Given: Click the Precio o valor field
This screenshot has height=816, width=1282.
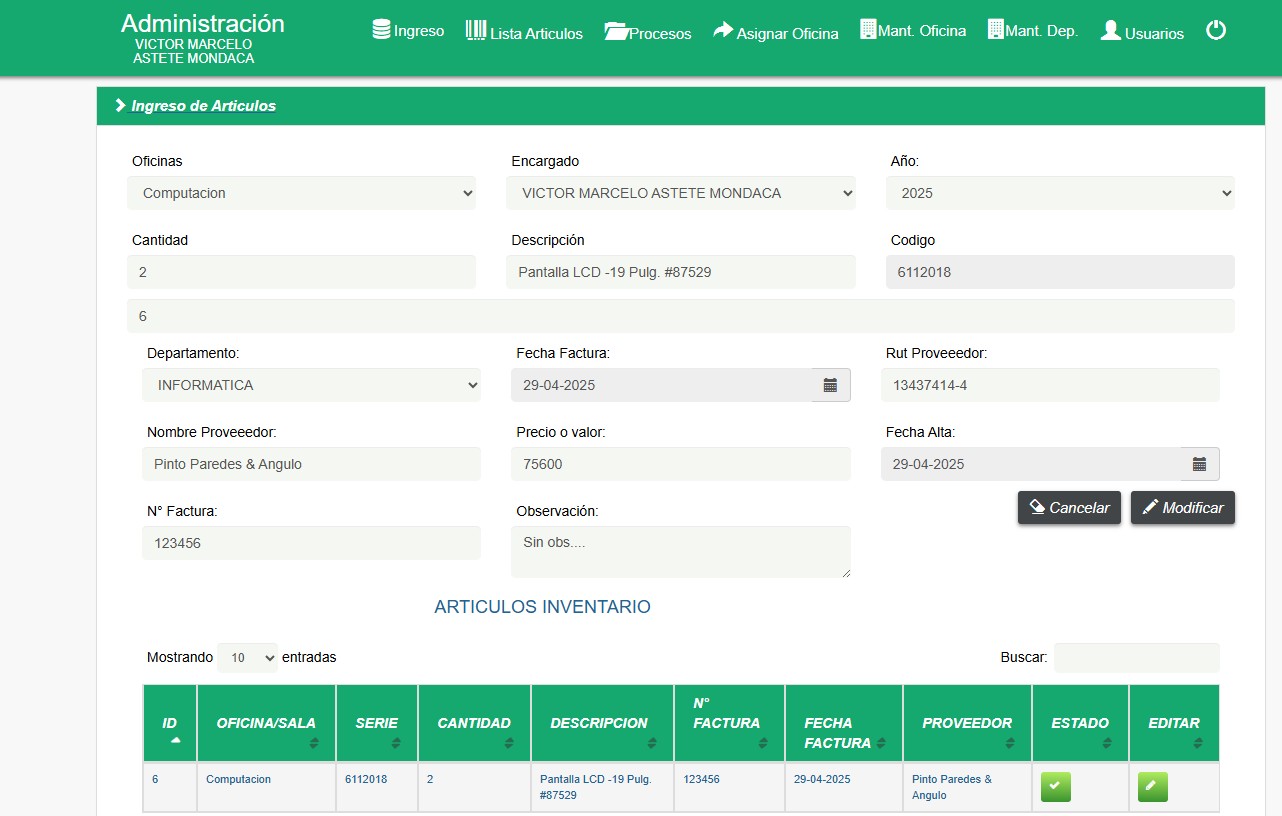Looking at the screenshot, I should pyautogui.click(x=681, y=464).
